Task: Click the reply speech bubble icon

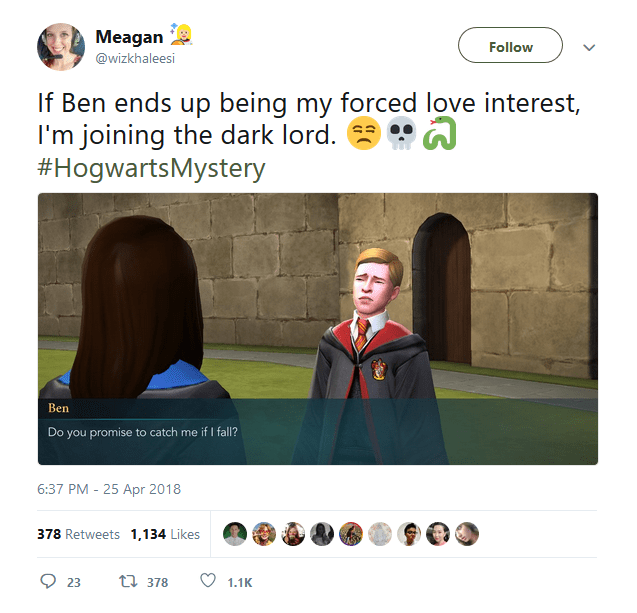Action: tap(48, 581)
